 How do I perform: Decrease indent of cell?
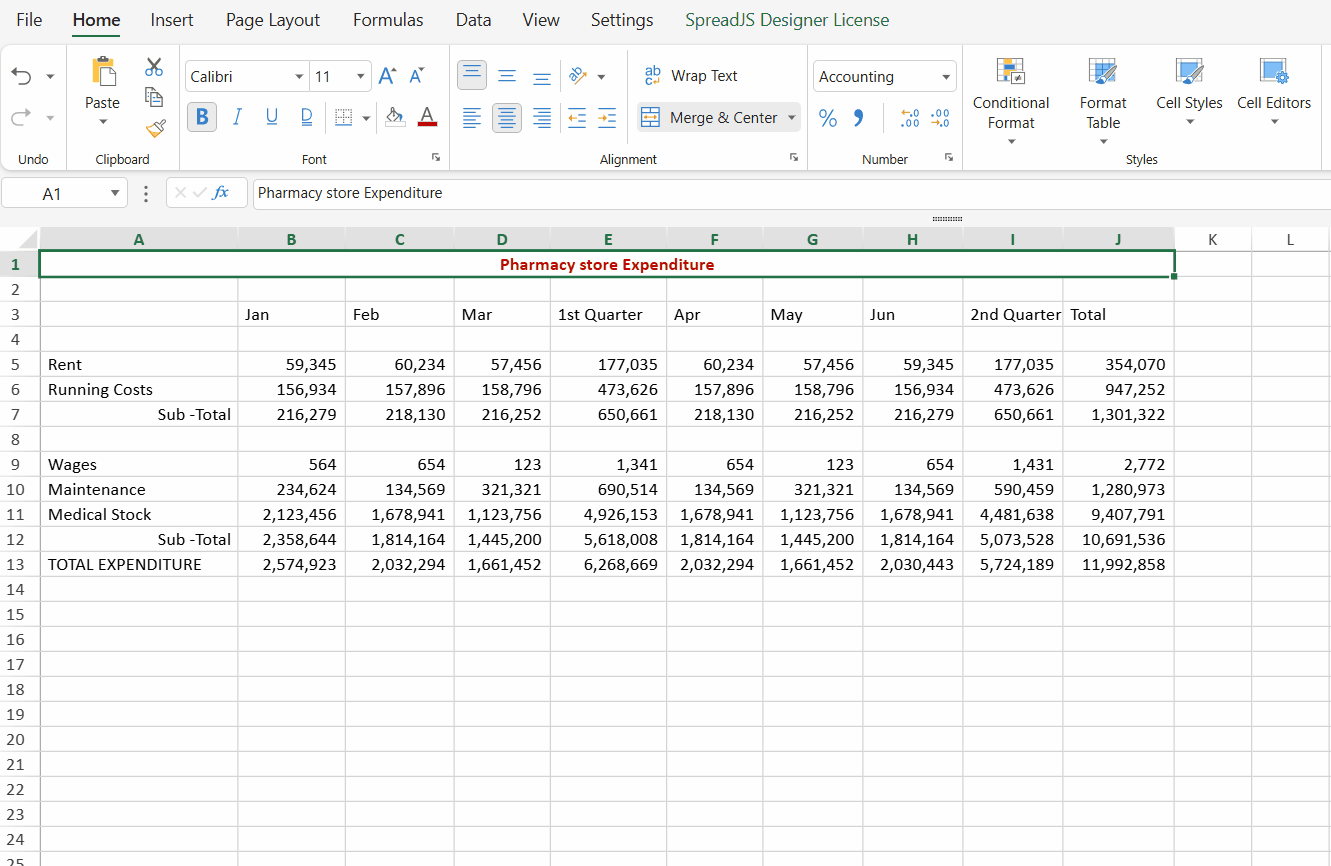click(x=577, y=118)
